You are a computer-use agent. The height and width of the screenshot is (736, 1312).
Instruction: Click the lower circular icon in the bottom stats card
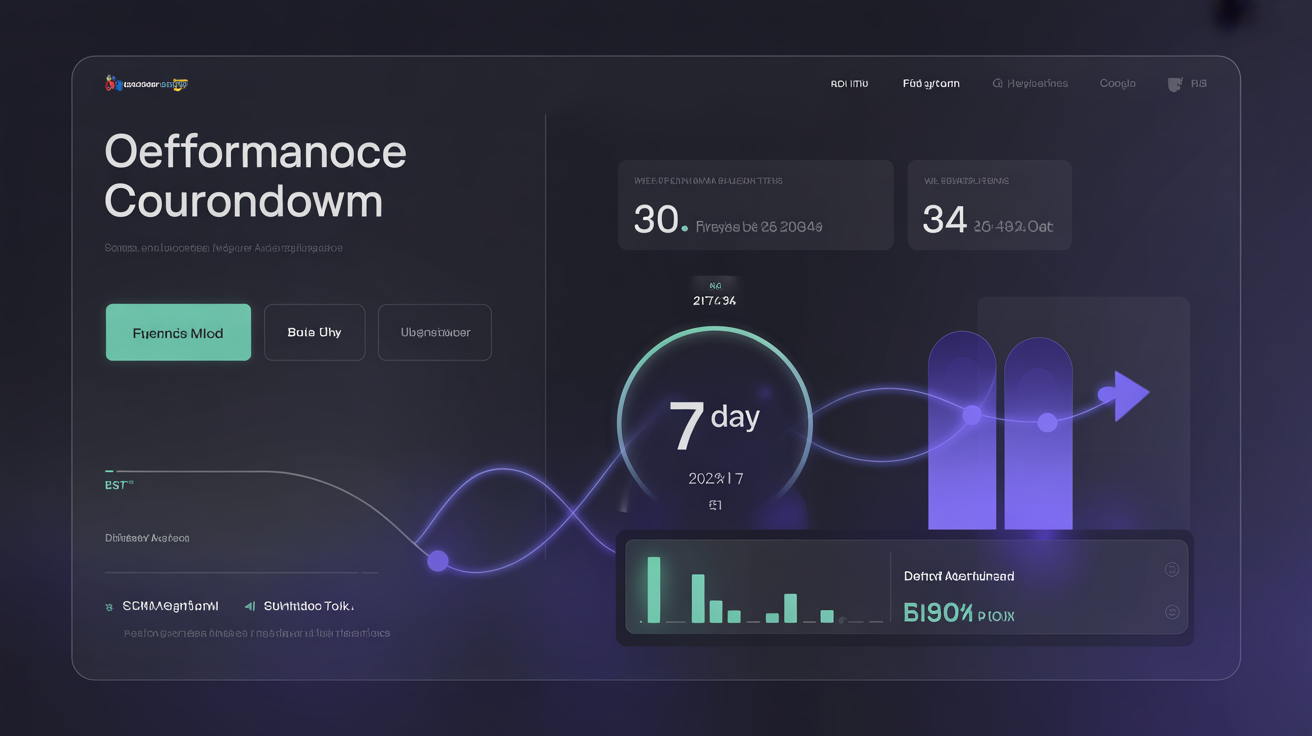(1172, 612)
